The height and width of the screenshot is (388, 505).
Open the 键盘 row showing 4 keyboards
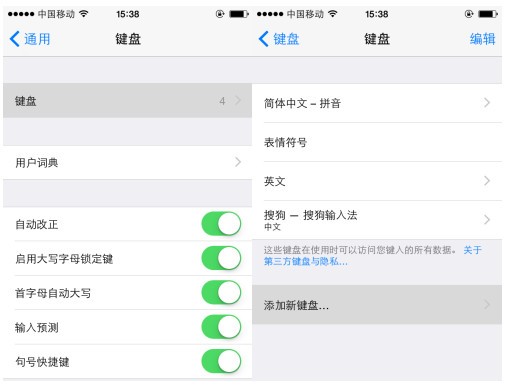(127, 100)
